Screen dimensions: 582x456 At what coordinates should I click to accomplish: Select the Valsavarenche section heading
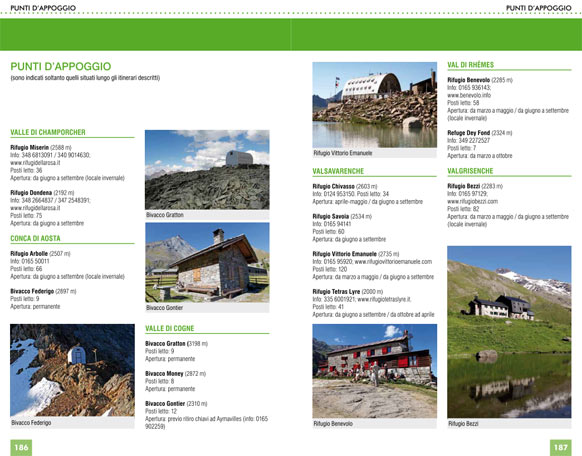coord(338,171)
